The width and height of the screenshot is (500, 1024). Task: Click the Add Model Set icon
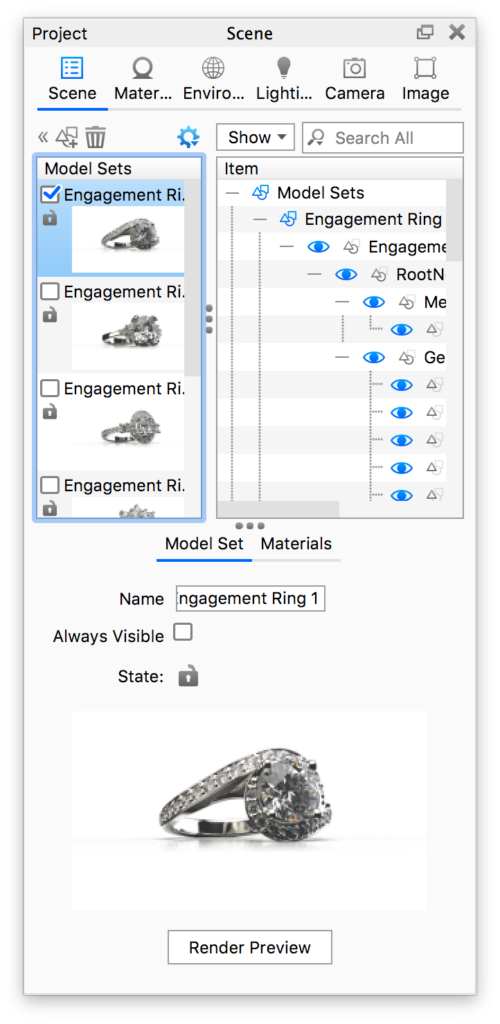(x=67, y=138)
